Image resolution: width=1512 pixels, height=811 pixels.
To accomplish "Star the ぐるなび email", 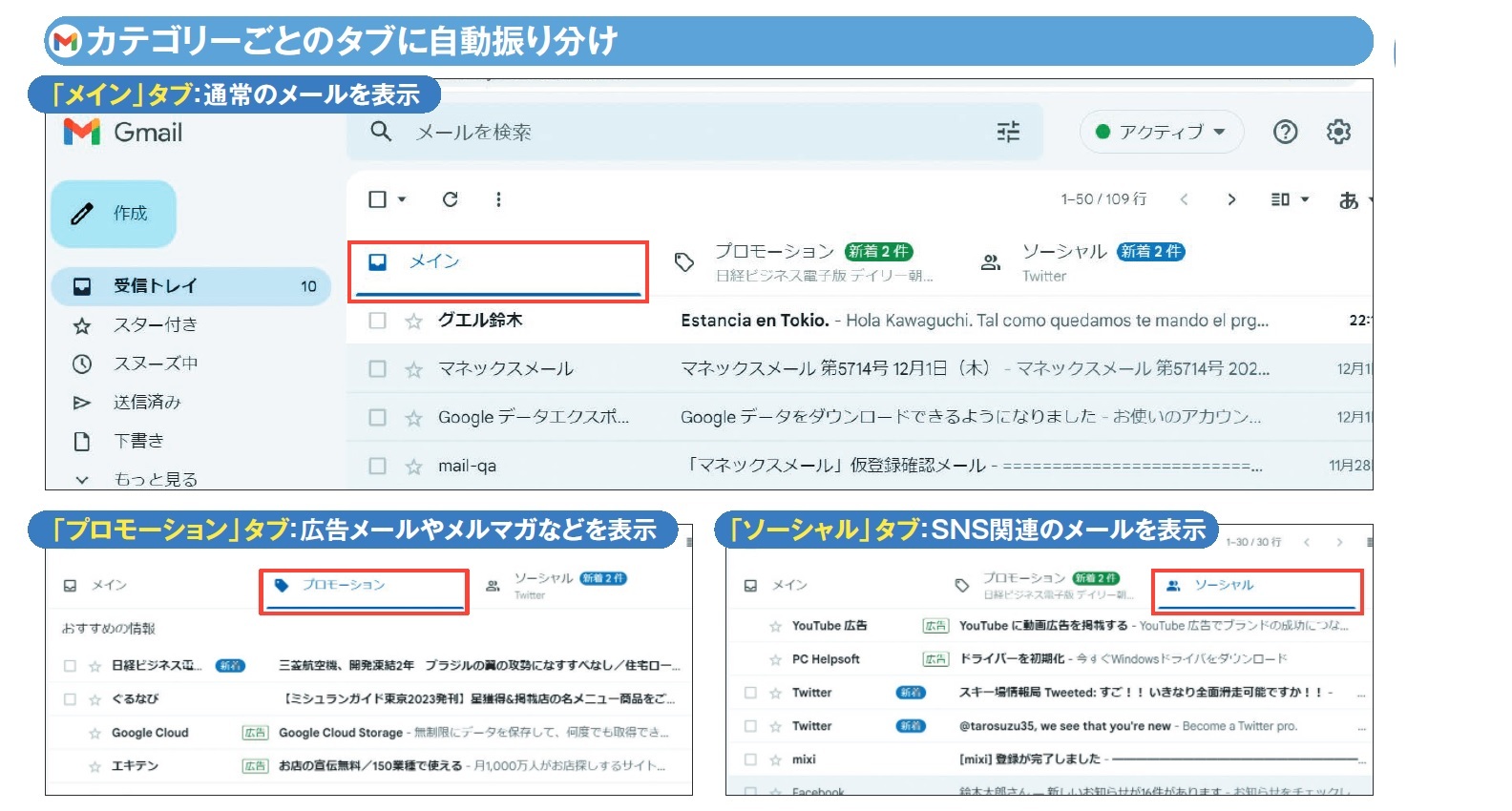I will click(94, 699).
